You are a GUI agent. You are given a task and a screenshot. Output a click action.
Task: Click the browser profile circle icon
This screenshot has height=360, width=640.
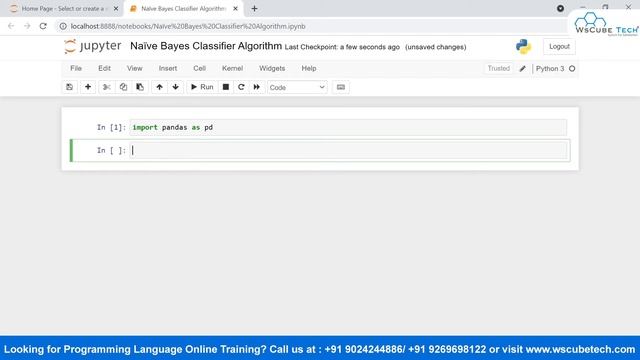[560, 8]
